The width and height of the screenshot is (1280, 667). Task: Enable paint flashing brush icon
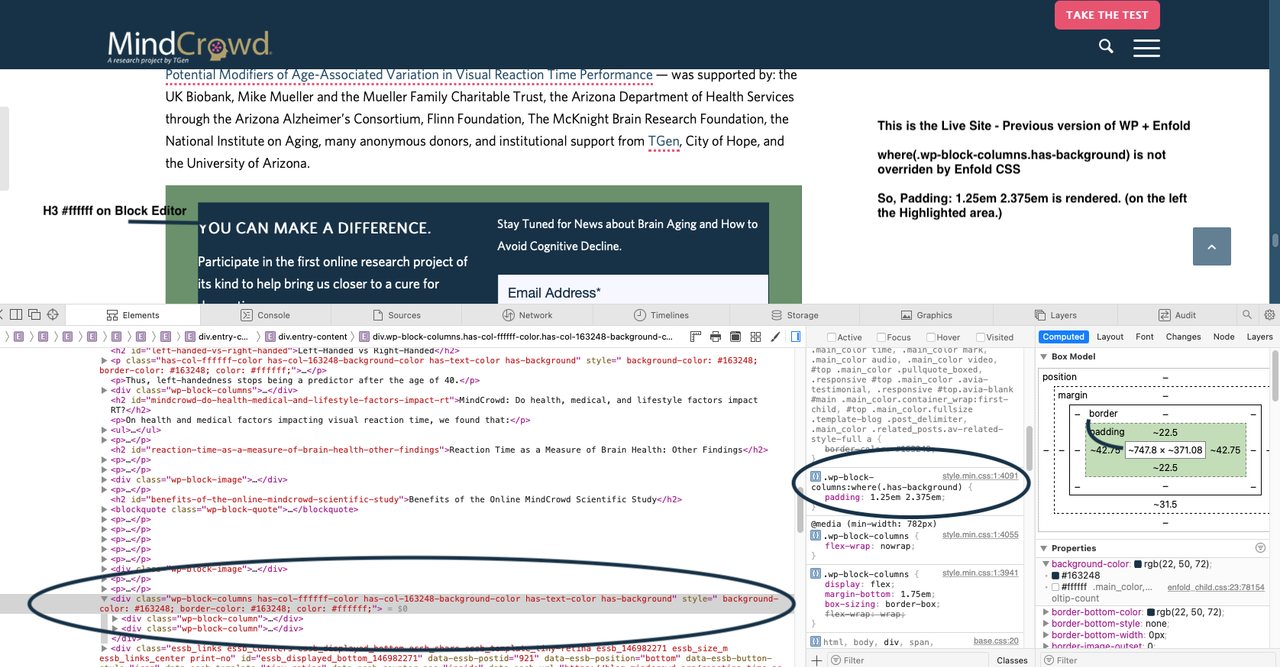774,337
